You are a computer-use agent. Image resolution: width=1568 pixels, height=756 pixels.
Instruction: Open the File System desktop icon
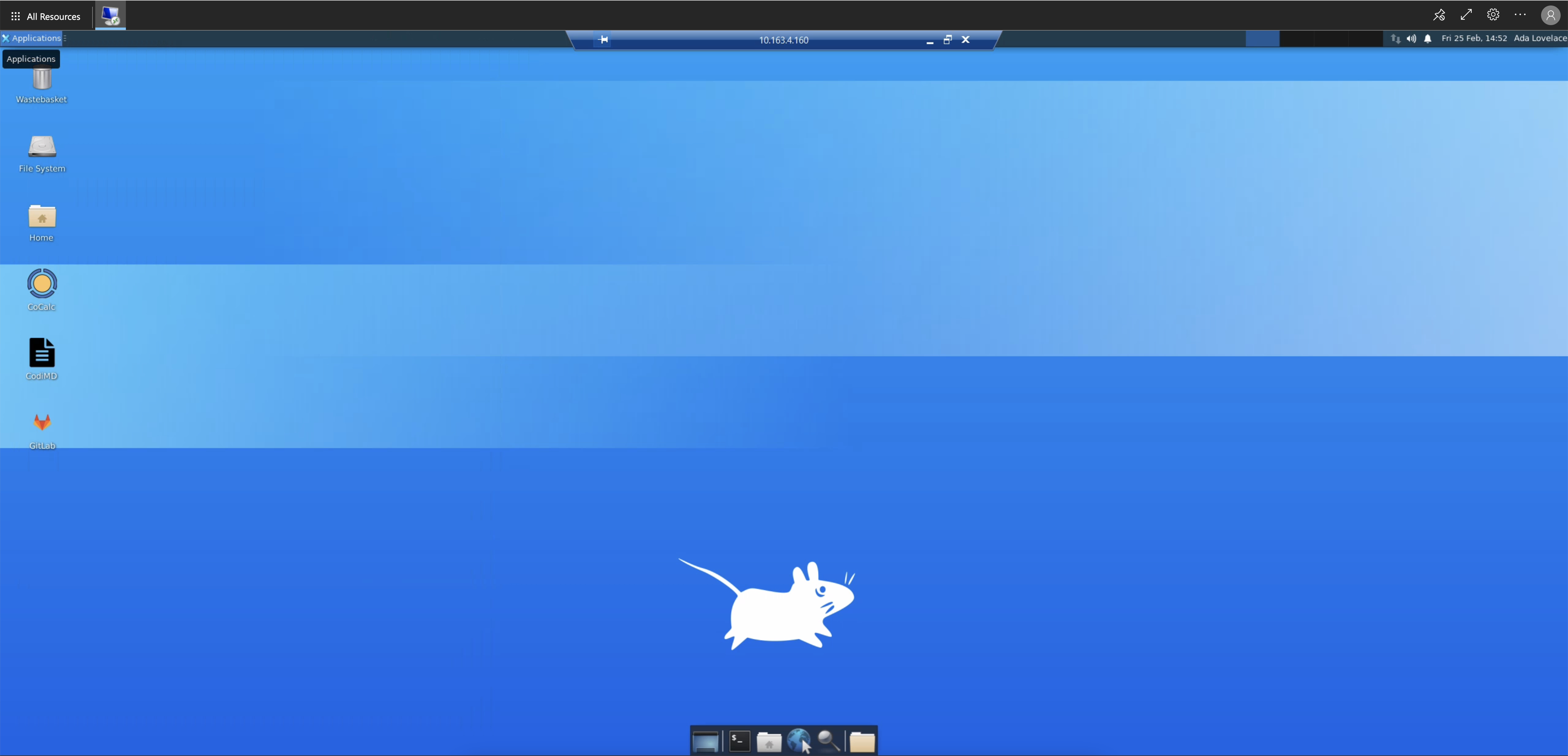click(41, 154)
